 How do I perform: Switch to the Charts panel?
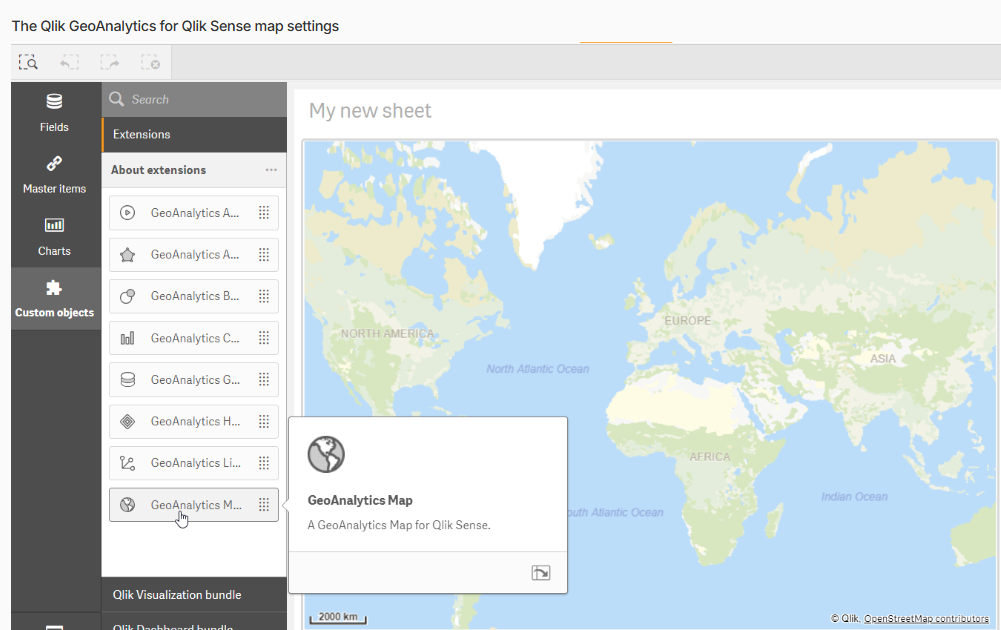(55, 236)
